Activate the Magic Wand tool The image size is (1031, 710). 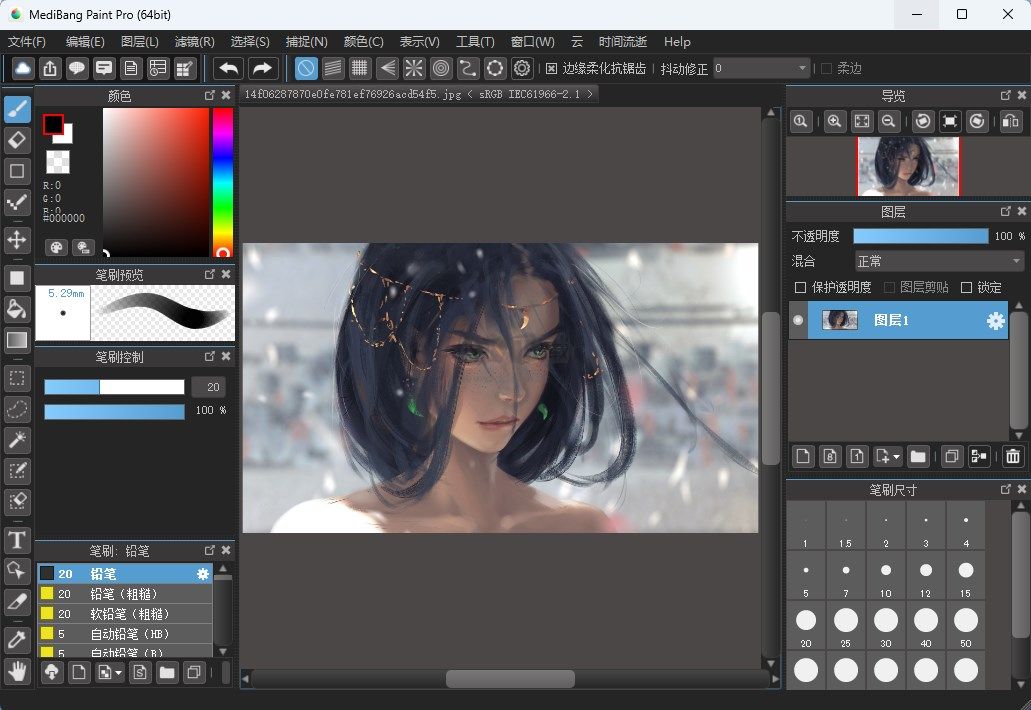click(x=17, y=440)
